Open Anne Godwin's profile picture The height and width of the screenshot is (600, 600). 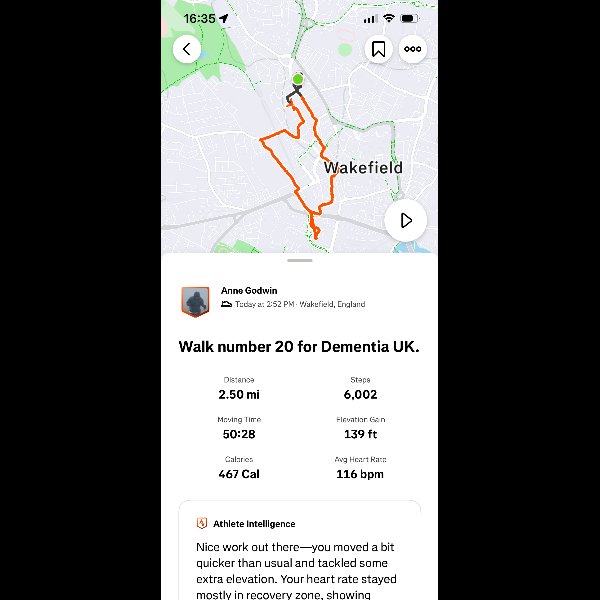click(x=195, y=301)
